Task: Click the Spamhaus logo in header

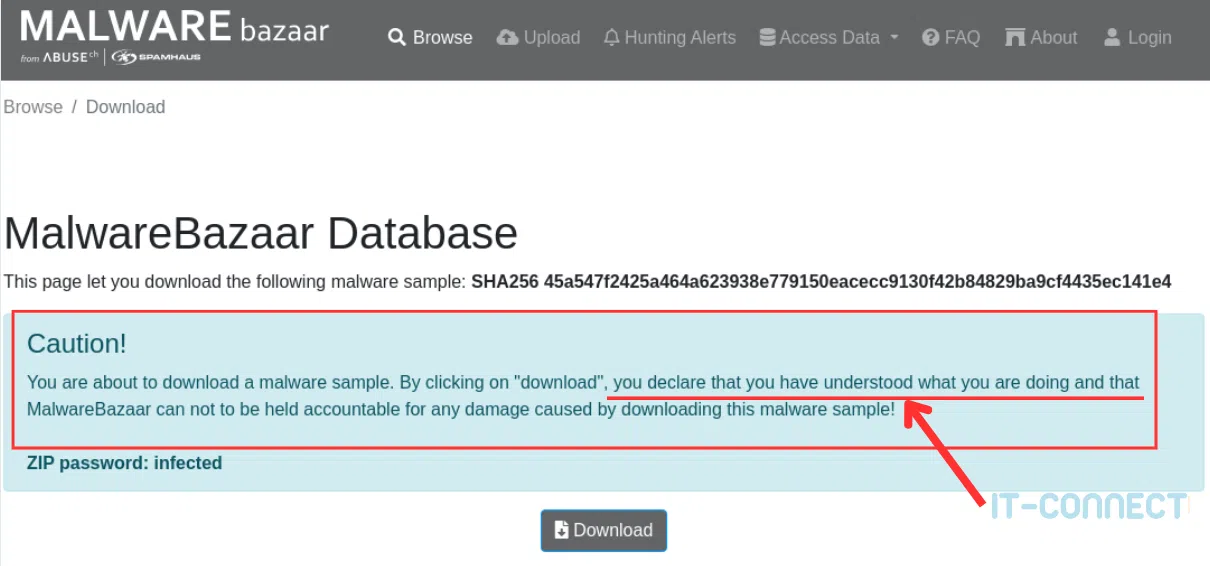Action: 156,58
